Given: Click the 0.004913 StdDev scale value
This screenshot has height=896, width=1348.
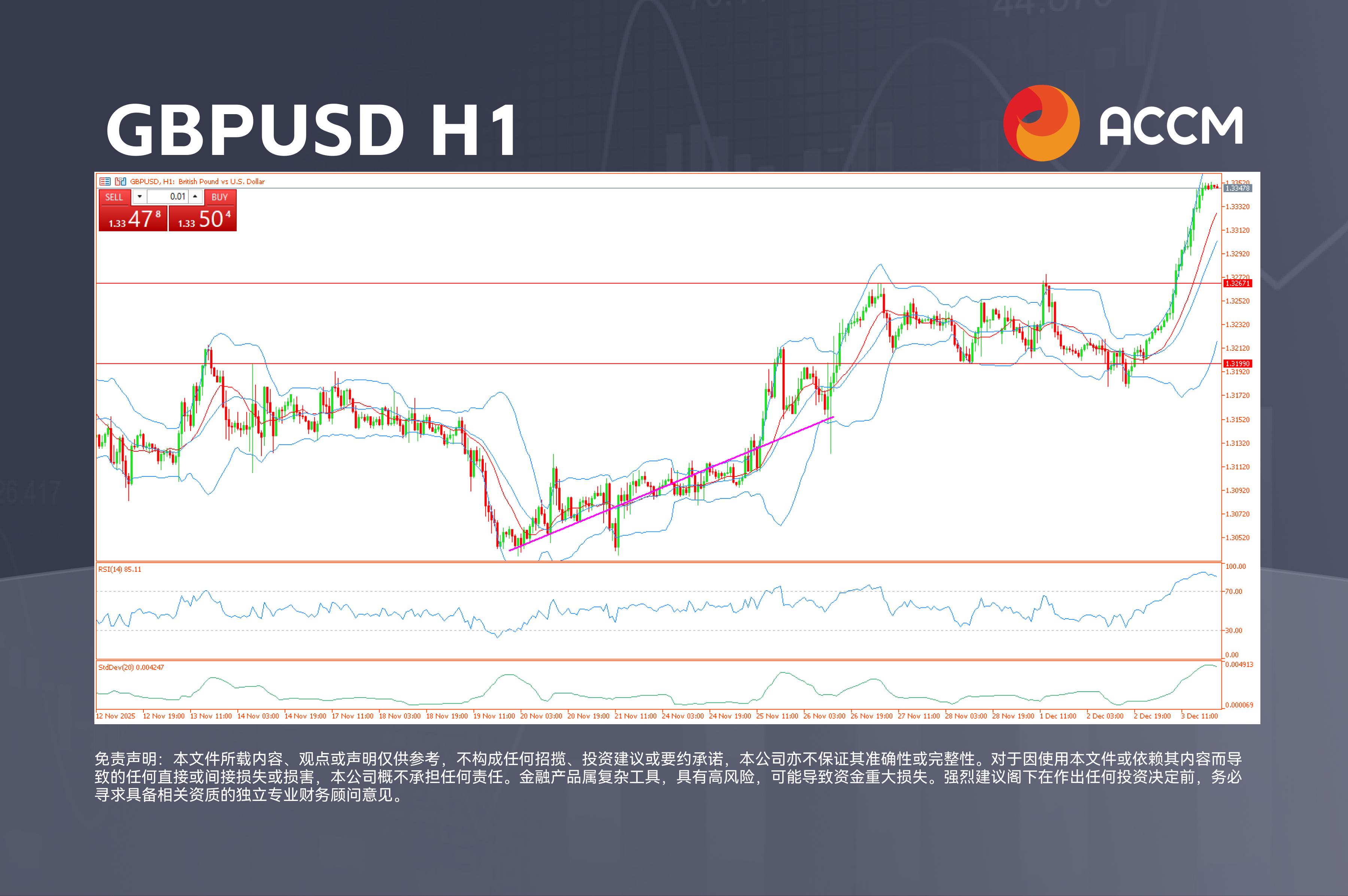Looking at the screenshot, I should pyautogui.click(x=1239, y=665).
